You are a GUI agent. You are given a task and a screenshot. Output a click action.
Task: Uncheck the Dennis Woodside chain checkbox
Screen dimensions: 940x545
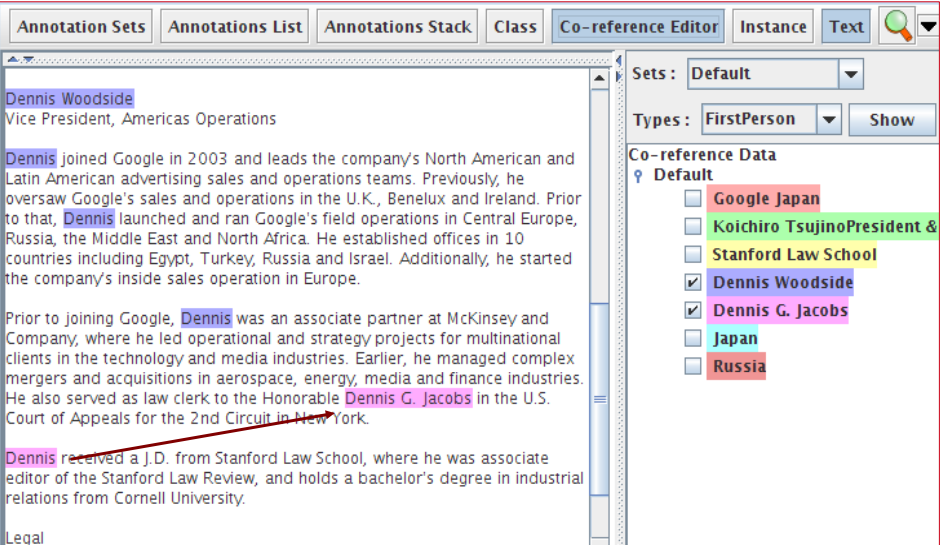693,283
